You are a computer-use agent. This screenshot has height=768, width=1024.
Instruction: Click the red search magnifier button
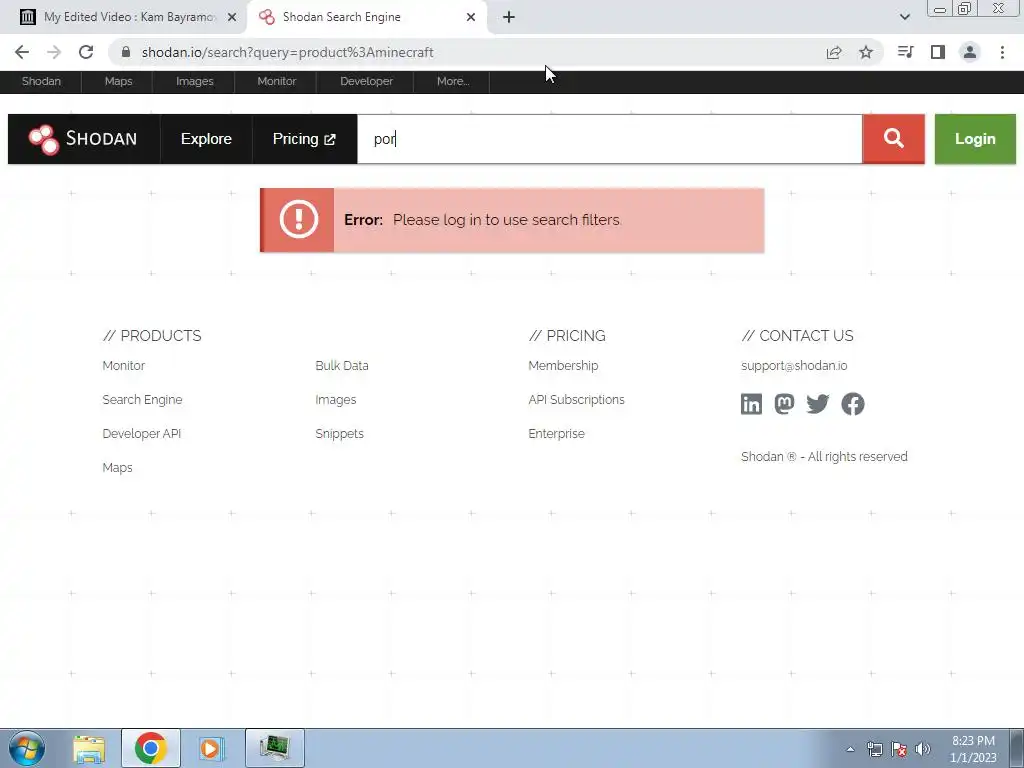(893, 138)
